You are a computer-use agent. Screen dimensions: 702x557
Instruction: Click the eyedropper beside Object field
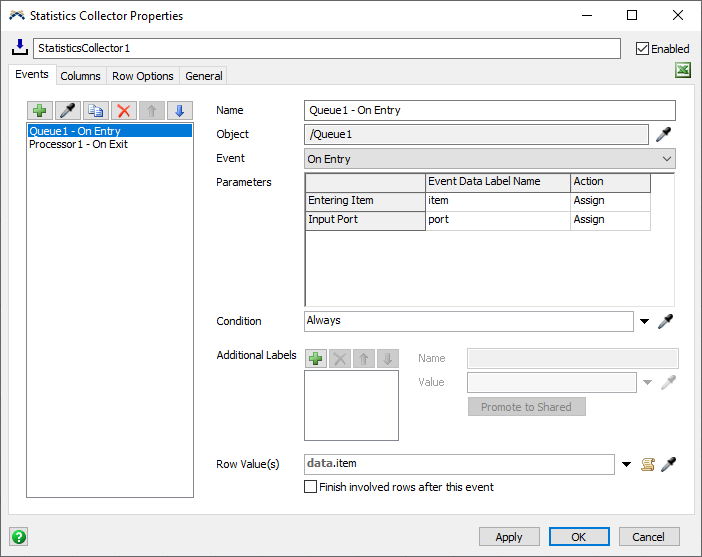pos(664,135)
